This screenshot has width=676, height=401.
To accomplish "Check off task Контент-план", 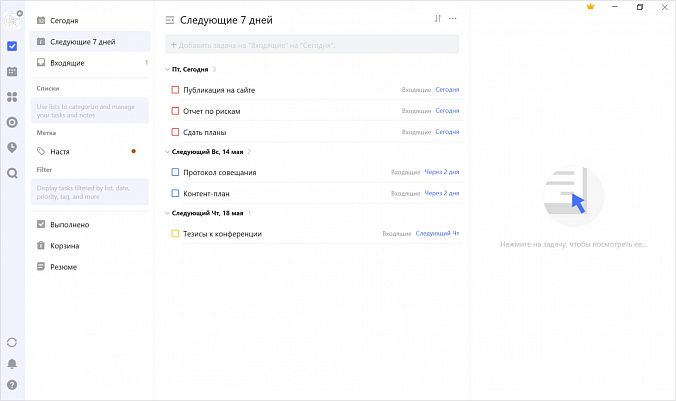I will [175, 194].
